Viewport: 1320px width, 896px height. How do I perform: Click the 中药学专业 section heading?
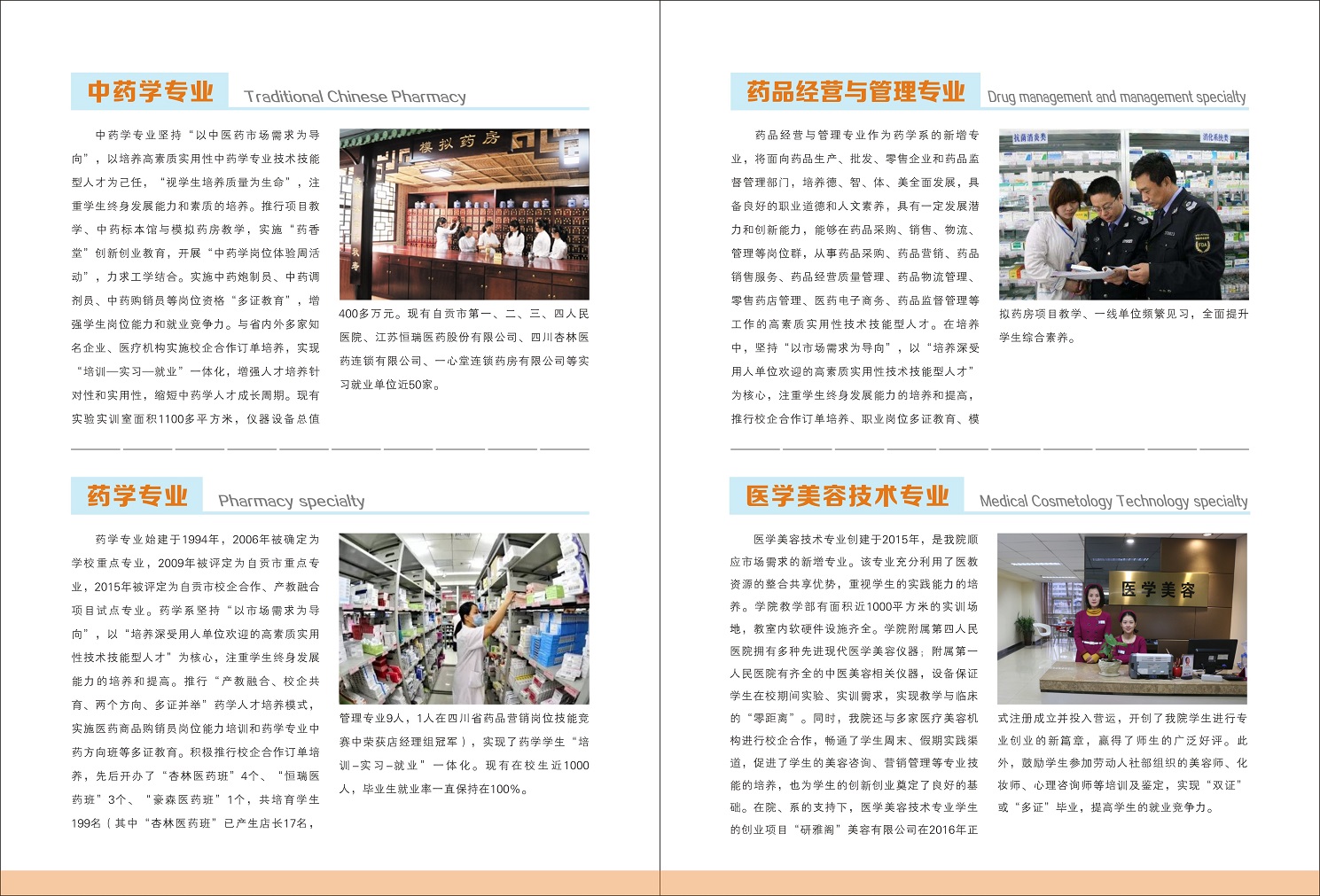coord(150,91)
